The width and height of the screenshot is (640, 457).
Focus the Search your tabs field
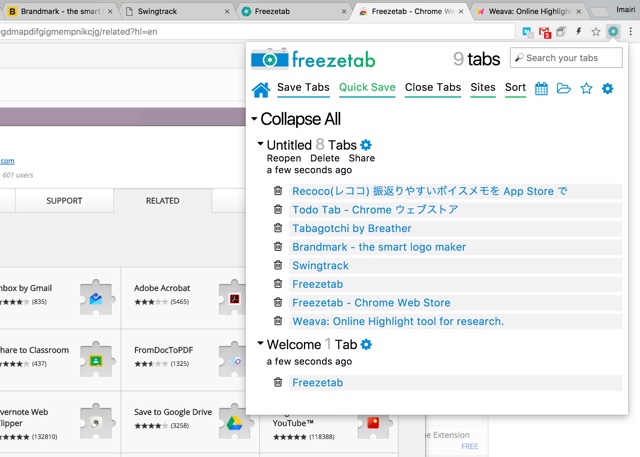[566, 58]
